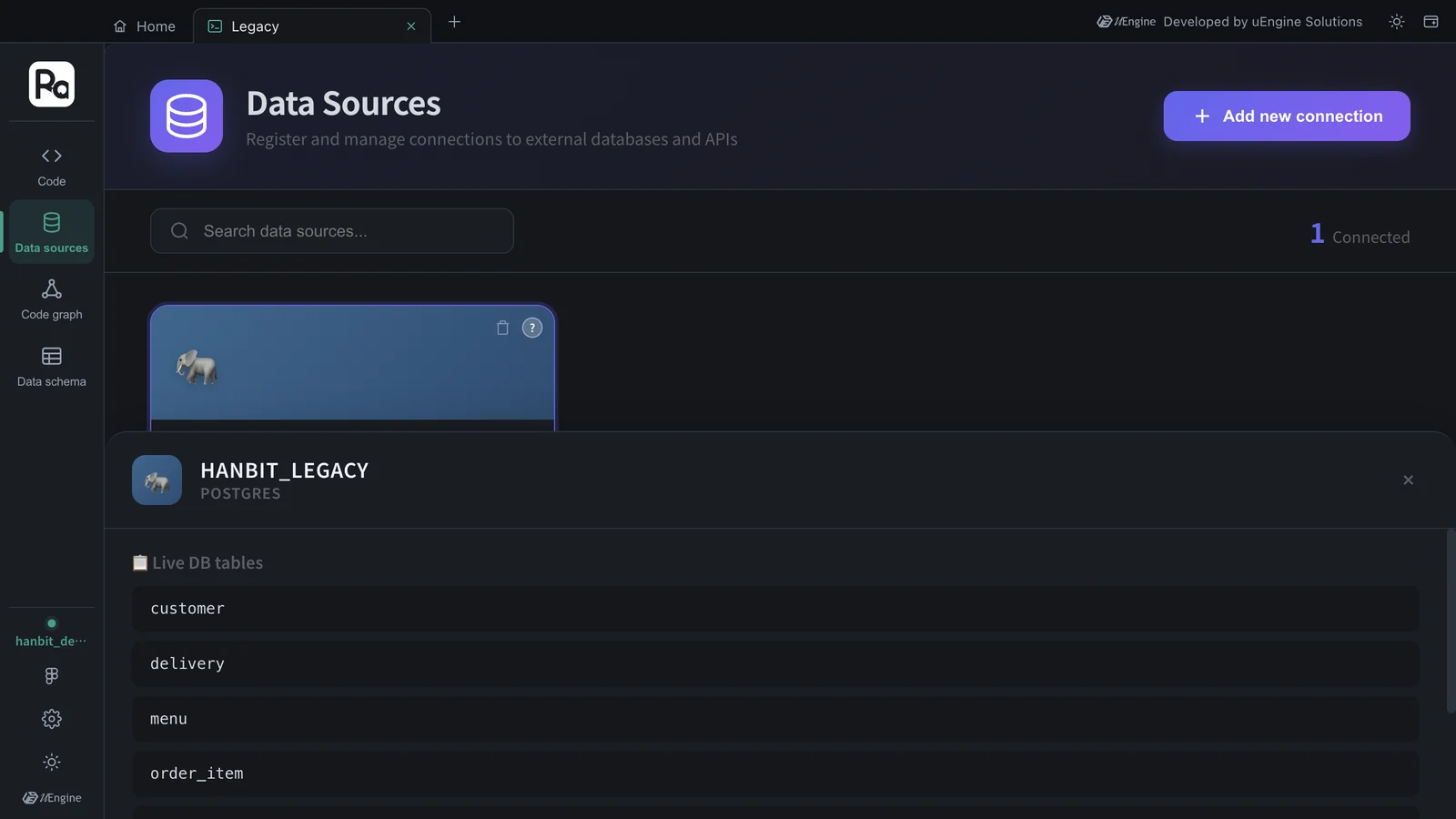Click the HANBIT_LEGACY panel elephant icon

coord(157,480)
